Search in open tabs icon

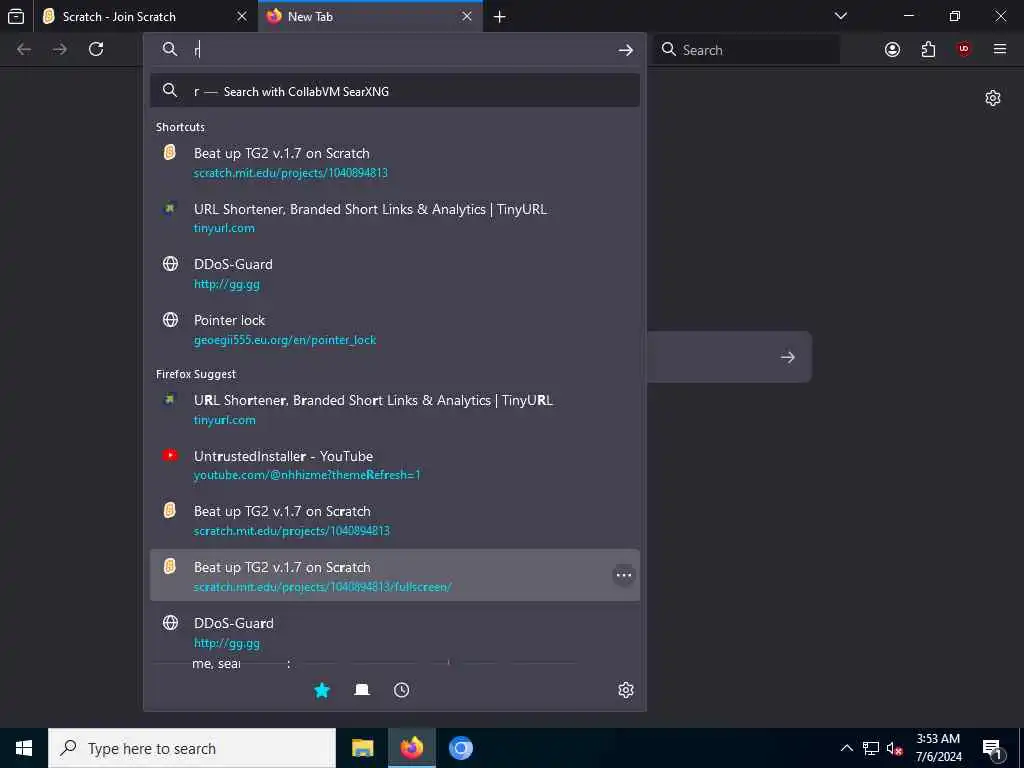[x=362, y=690]
